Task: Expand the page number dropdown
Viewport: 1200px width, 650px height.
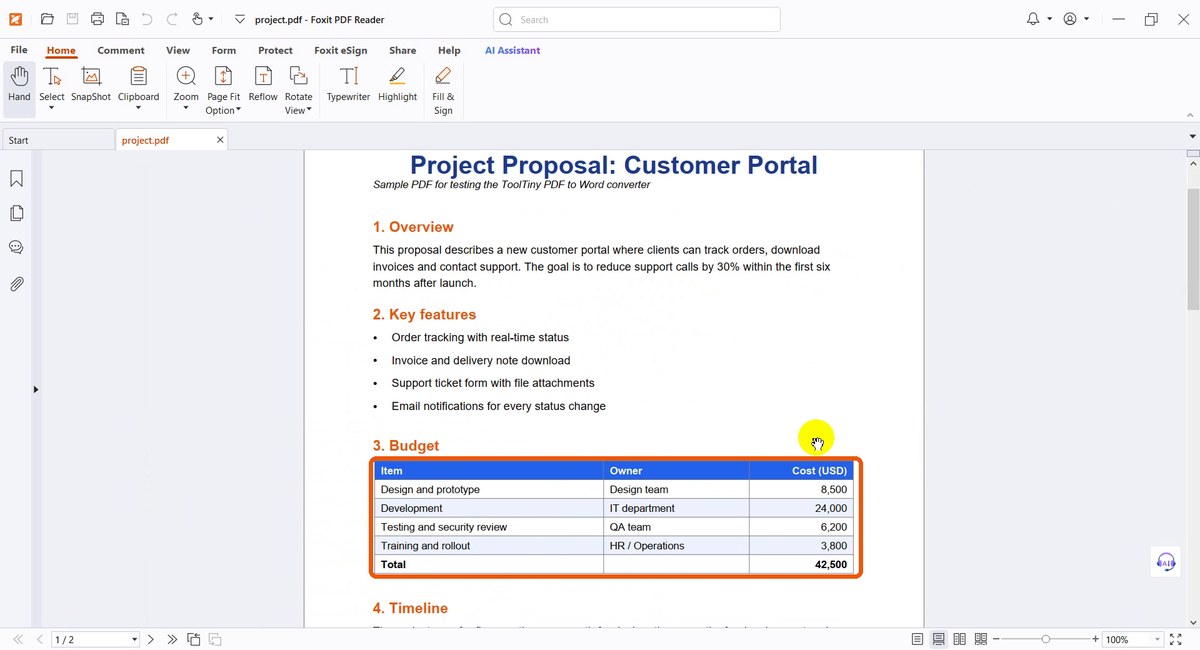Action: point(134,640)
